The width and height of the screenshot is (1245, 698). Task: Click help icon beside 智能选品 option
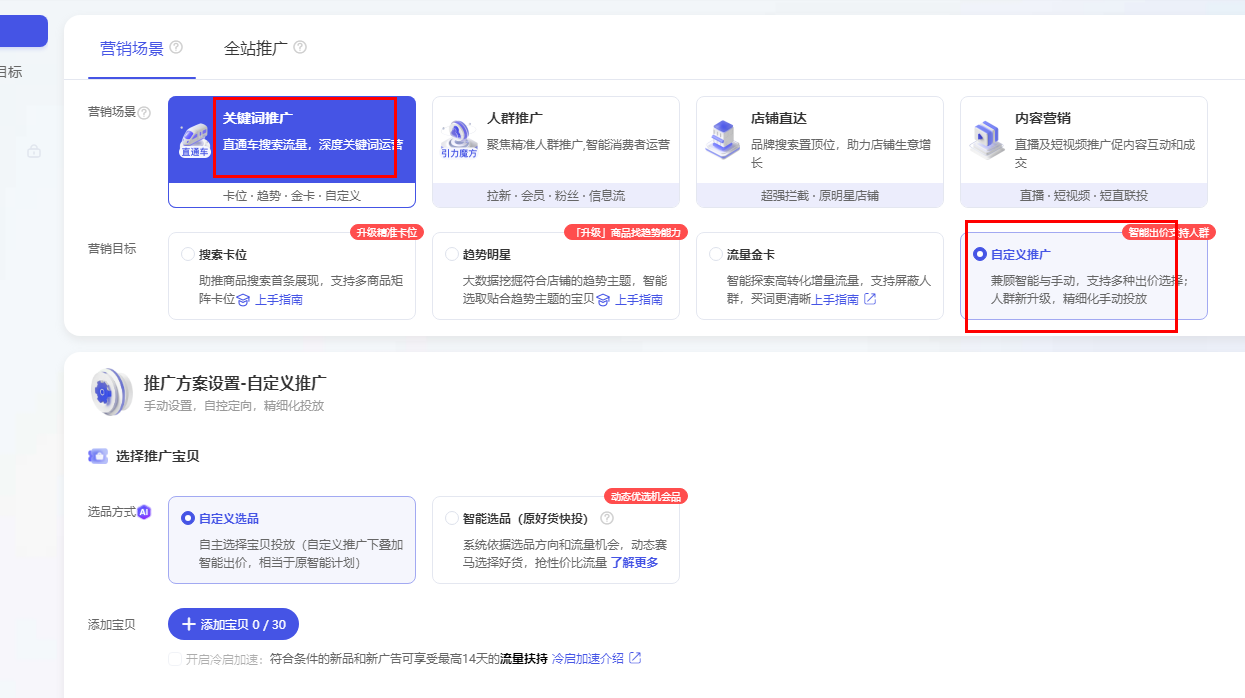tap(606, 518)
